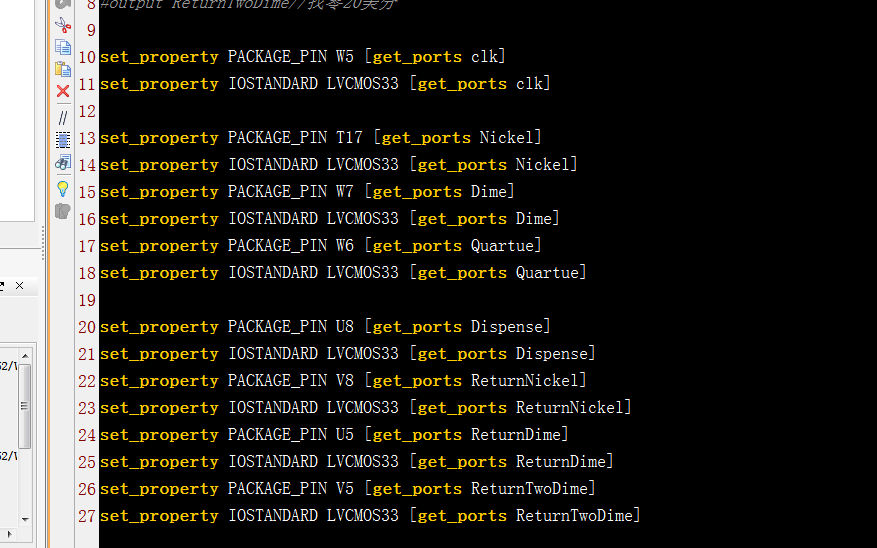
Task: Click line number 12 in the gutter
Action: [x=86, y=111]
